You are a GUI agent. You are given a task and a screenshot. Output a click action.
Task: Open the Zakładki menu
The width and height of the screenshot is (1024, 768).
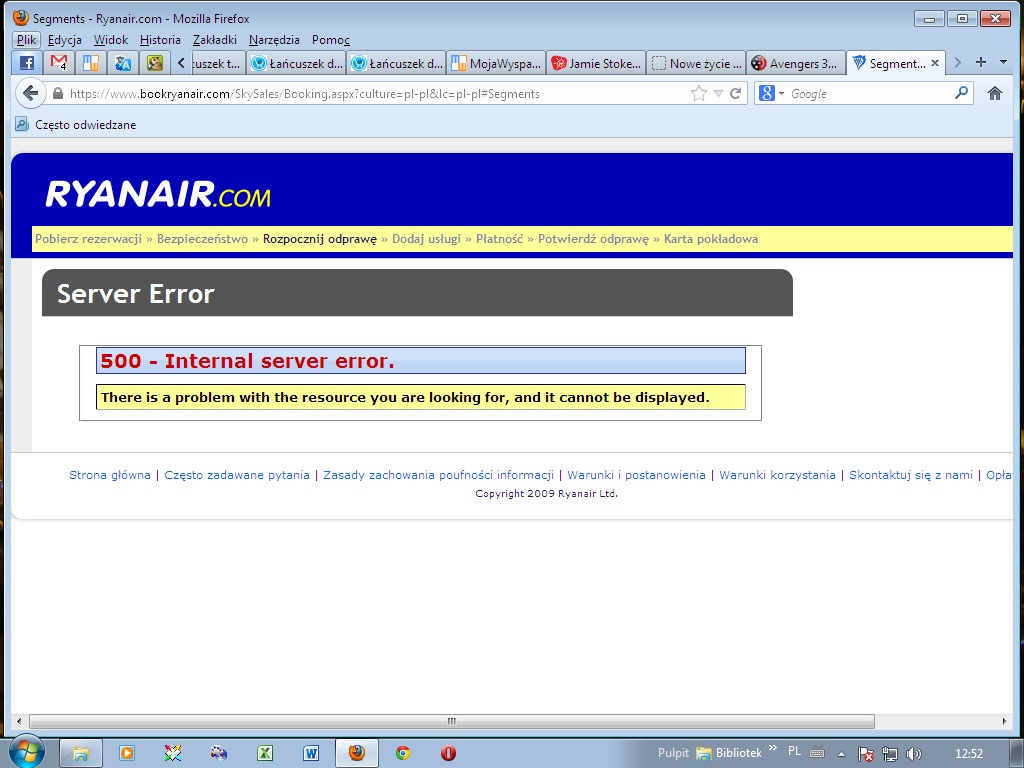(215, 40)
